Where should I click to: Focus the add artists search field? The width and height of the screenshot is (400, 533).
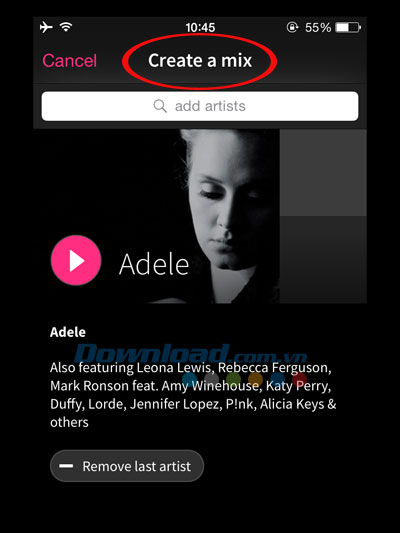click(200, 106)
